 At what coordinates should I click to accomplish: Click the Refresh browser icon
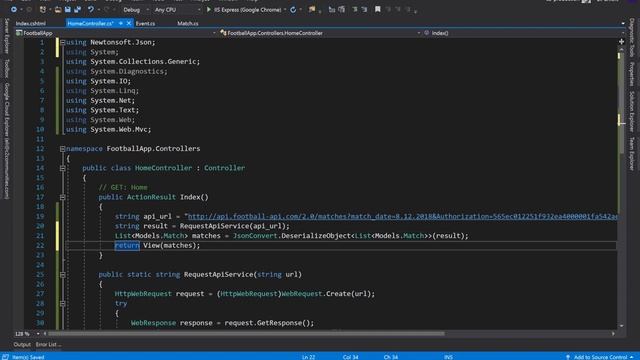click(293, 9)
